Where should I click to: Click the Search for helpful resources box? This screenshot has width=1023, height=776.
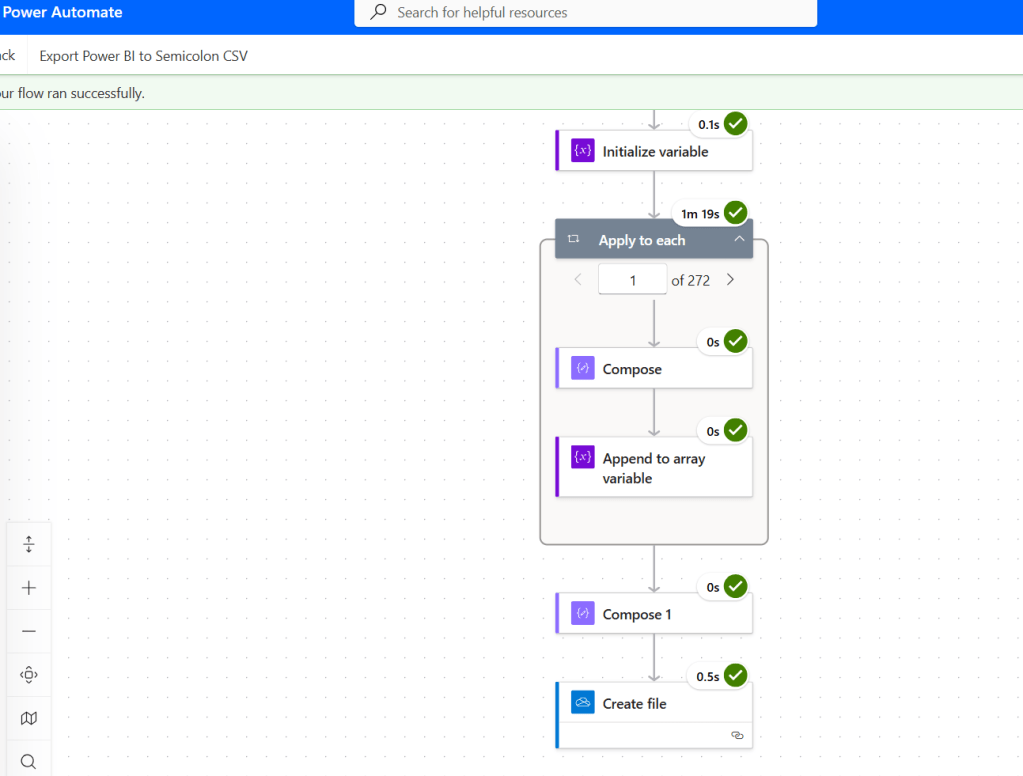(585, 14)
